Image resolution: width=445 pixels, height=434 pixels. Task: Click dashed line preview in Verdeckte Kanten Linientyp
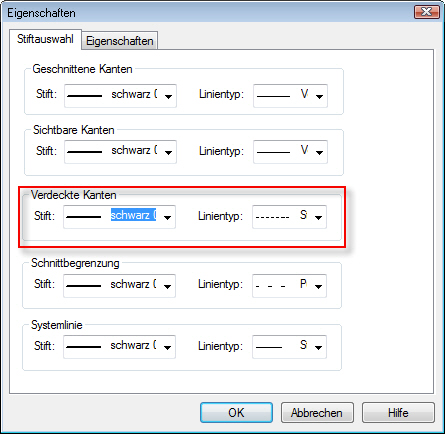click(x=272, y=218)
